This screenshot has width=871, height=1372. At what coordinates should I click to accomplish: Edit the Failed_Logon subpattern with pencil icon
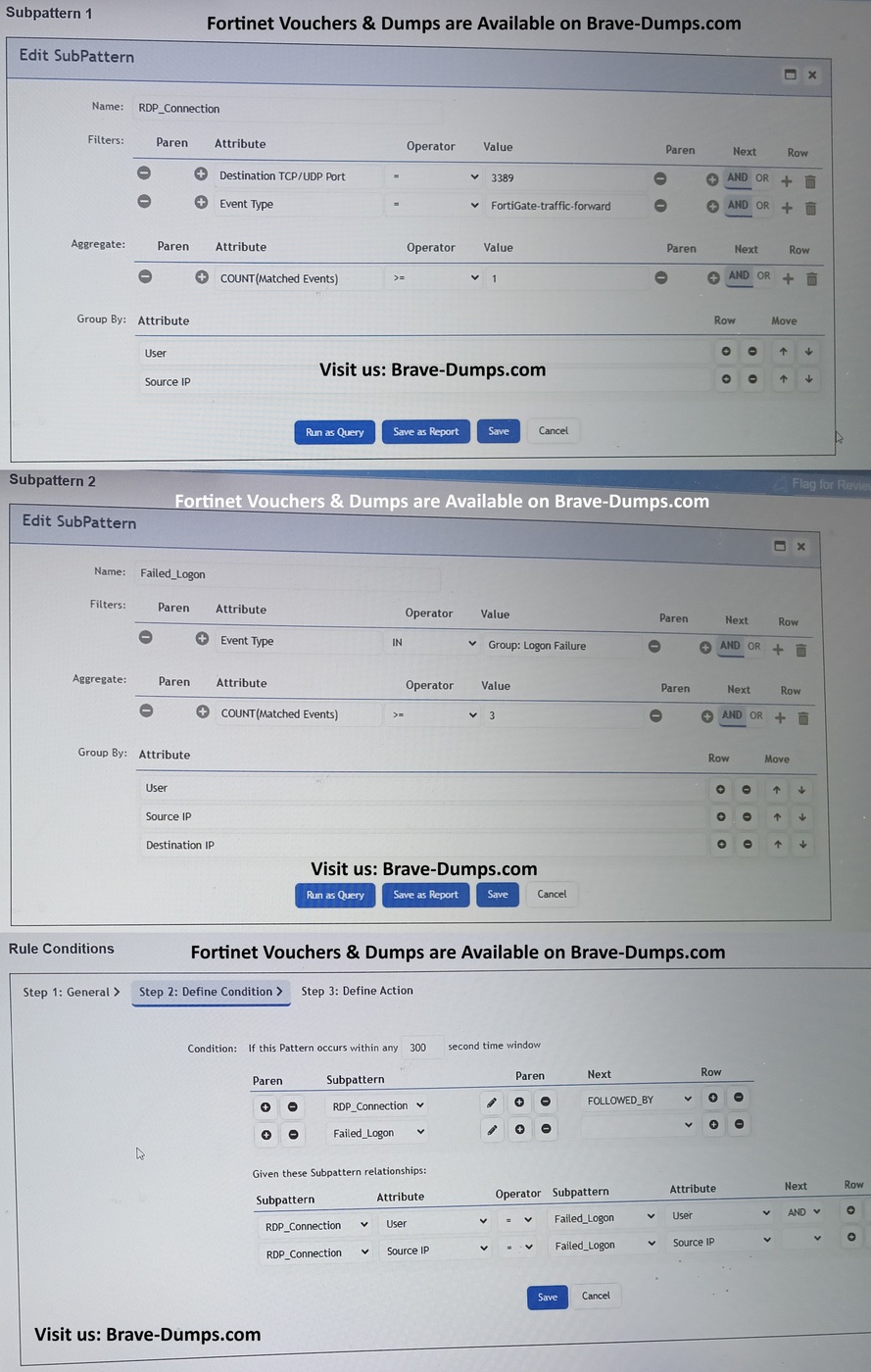[492, 1129]
